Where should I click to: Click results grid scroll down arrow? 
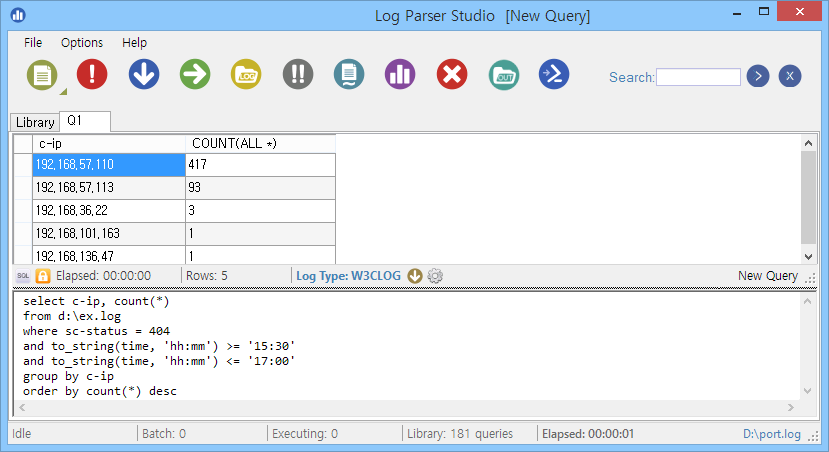(808, 257)
